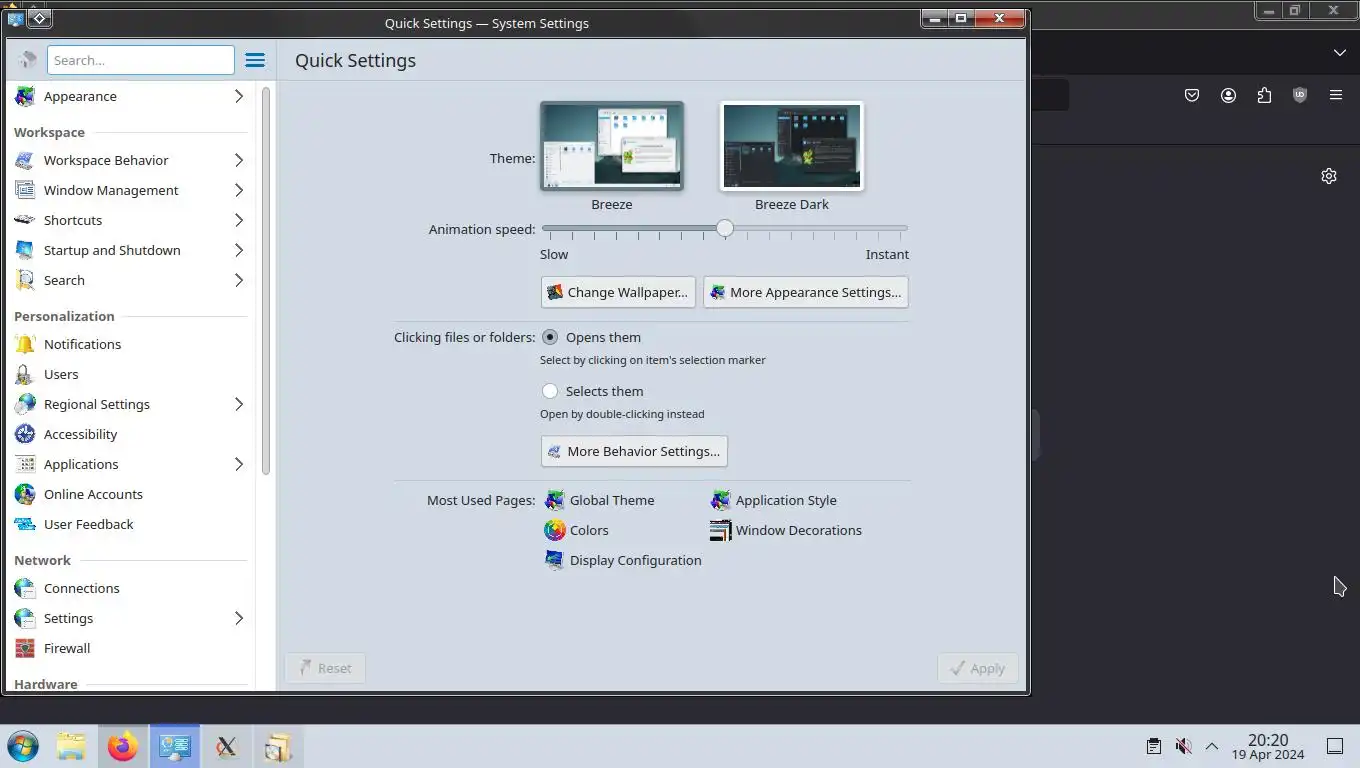Click the Firewall brick icon

25,648
